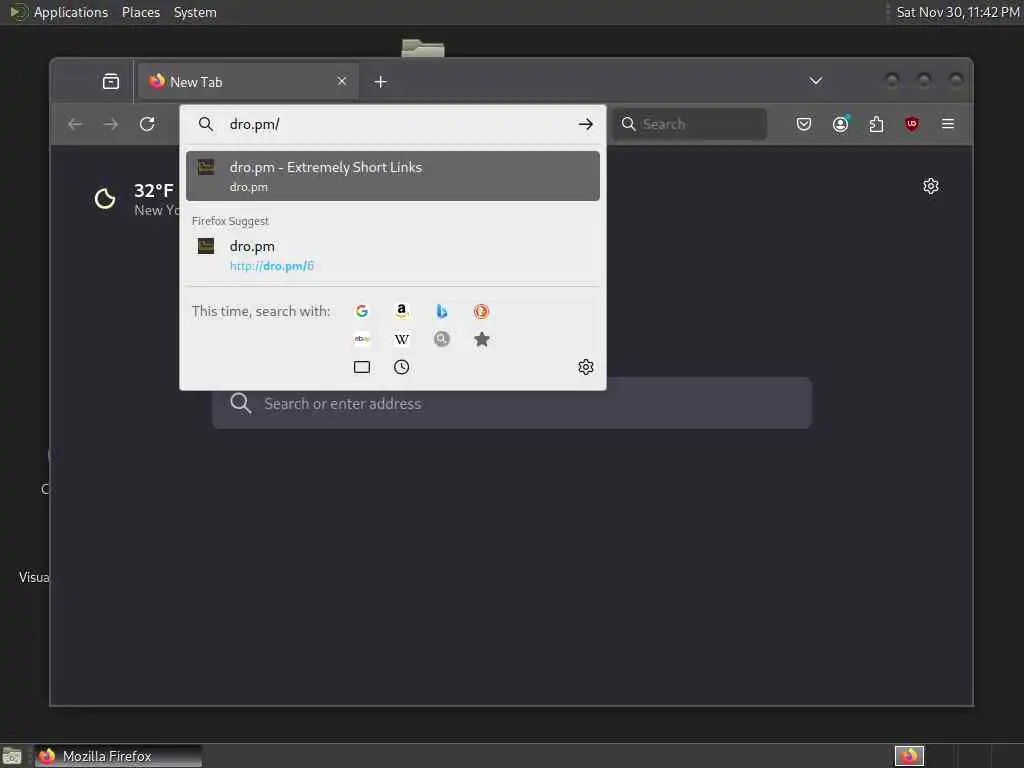The height and width of the screenshot is (768, 1024).
Task: Expand the list all tabs chevron
Action: pyautogui.click(x=816, y=81)
